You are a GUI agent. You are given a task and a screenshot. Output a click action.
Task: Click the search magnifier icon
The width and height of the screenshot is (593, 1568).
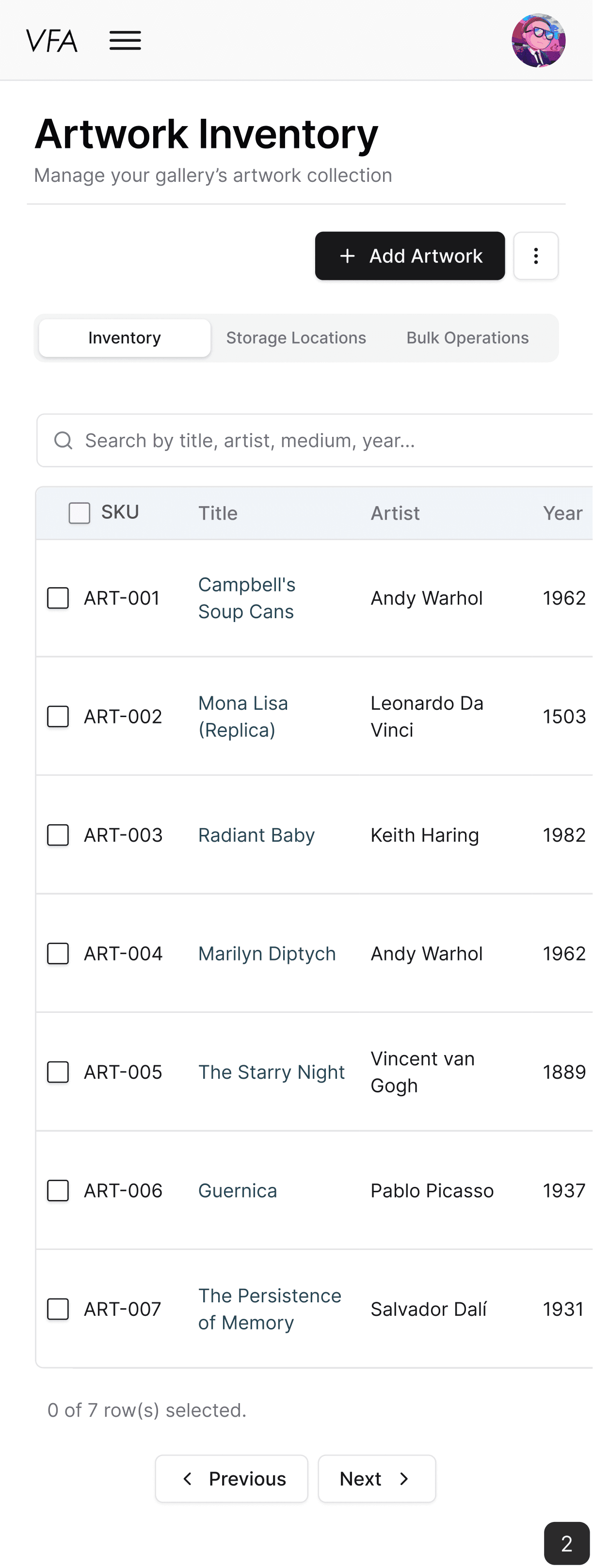(x=64, y=440)
